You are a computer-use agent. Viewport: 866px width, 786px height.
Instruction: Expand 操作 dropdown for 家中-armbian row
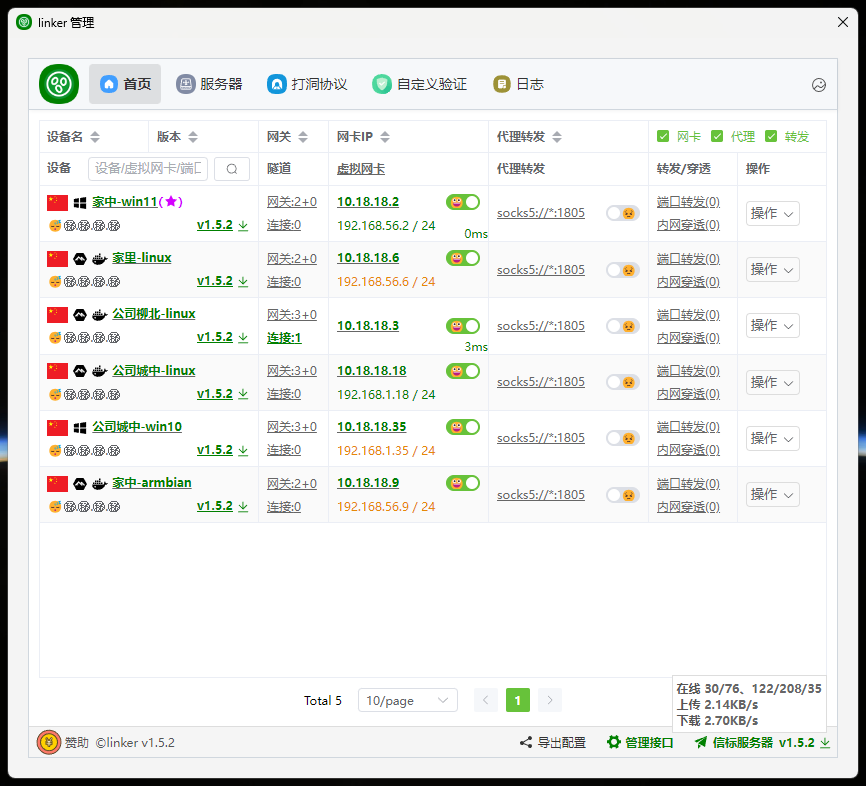[772, 494]
